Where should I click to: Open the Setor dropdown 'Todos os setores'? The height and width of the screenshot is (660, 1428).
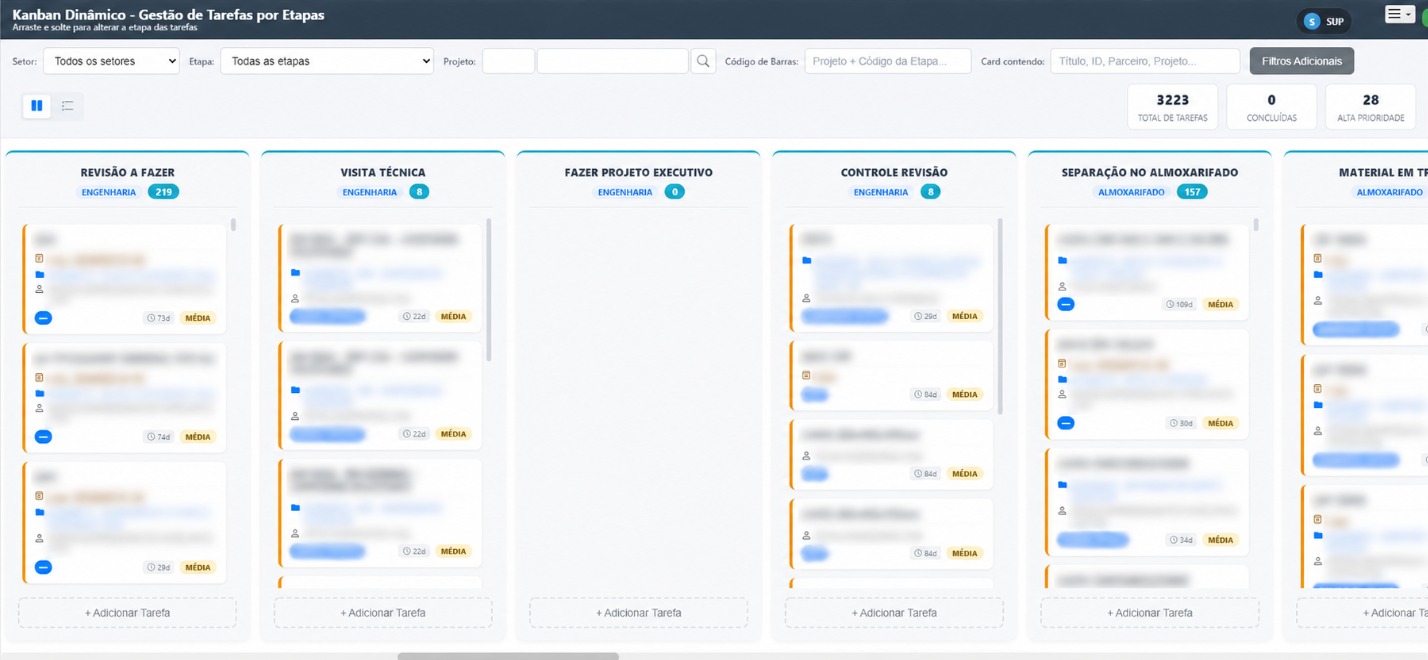point(111,61)
